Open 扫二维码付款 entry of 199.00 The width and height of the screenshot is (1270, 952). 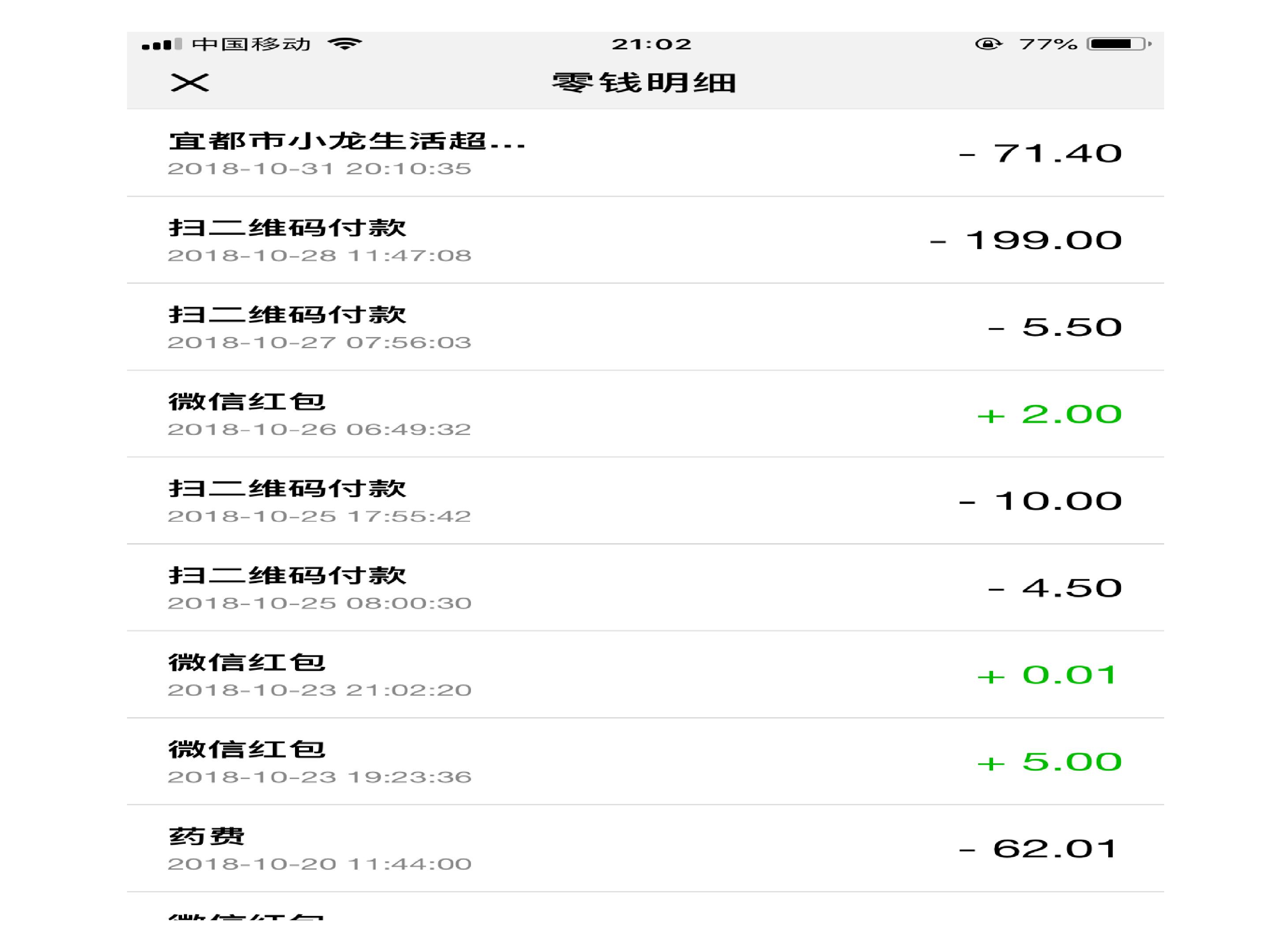[645, 240]
